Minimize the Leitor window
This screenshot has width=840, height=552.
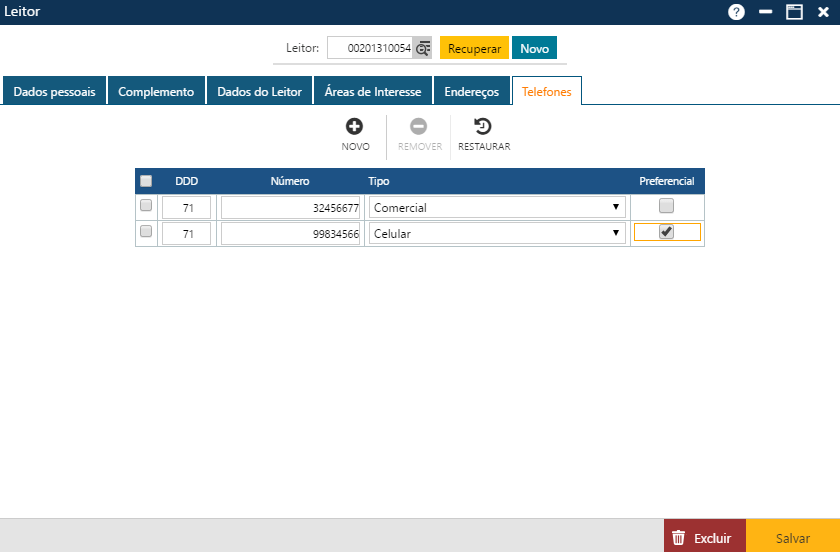click(766, 12)
